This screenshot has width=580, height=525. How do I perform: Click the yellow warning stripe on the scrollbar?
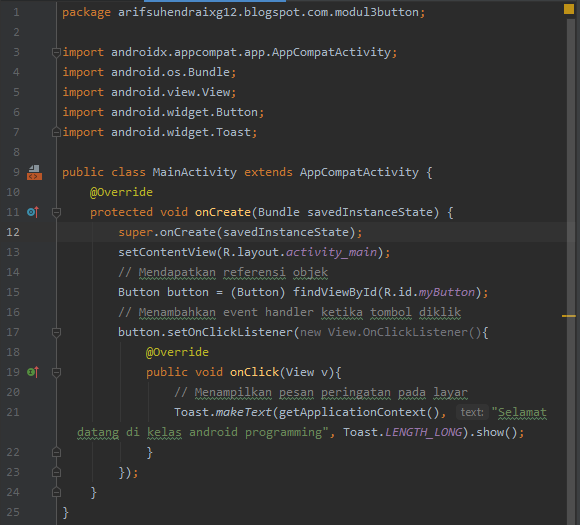(569, 316)
